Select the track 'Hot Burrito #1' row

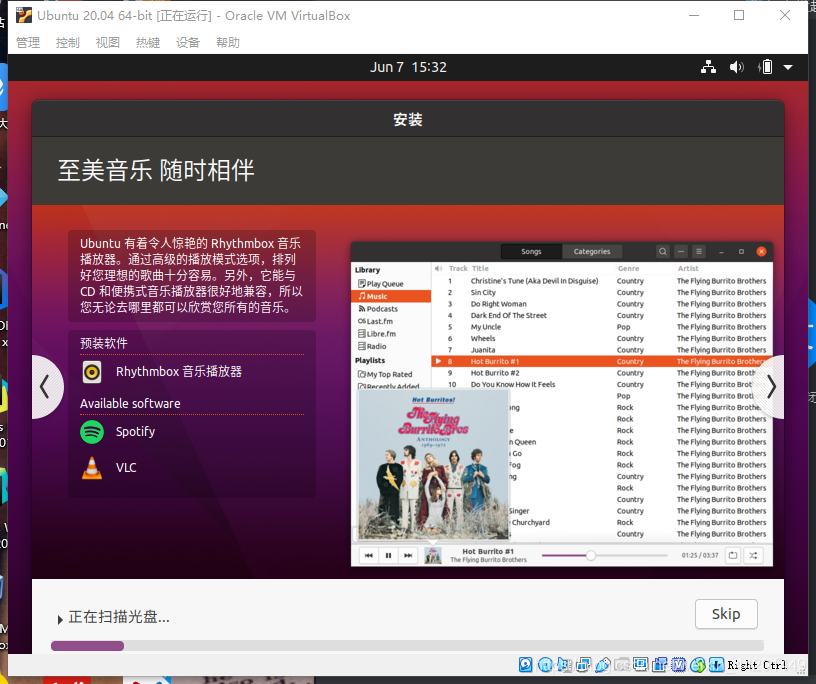(x=602, y=361)
